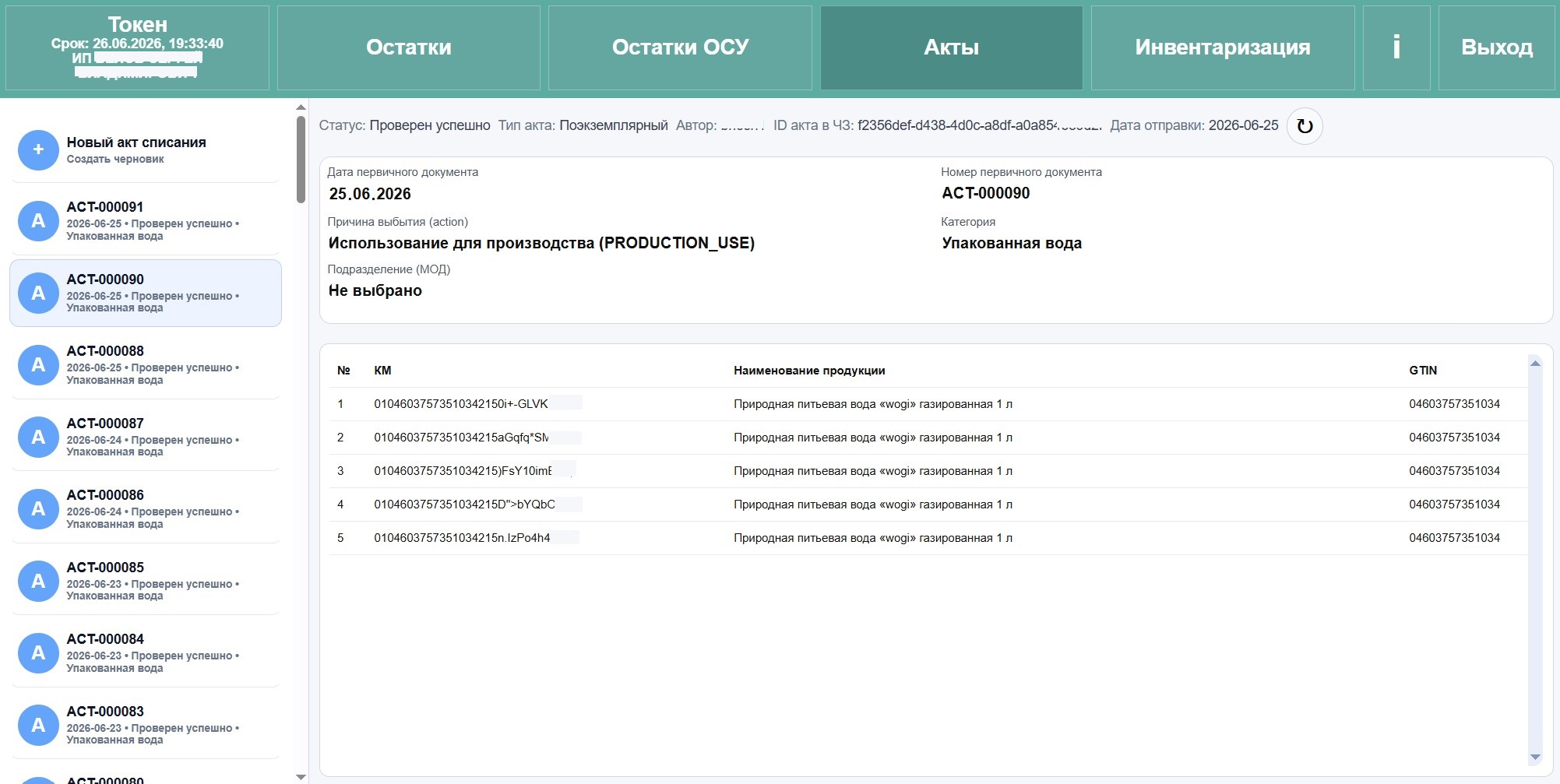The width and height of the screenshot is (1560, 784).
Task: Open act ACT-000086 title
Action: coord(105,495)
